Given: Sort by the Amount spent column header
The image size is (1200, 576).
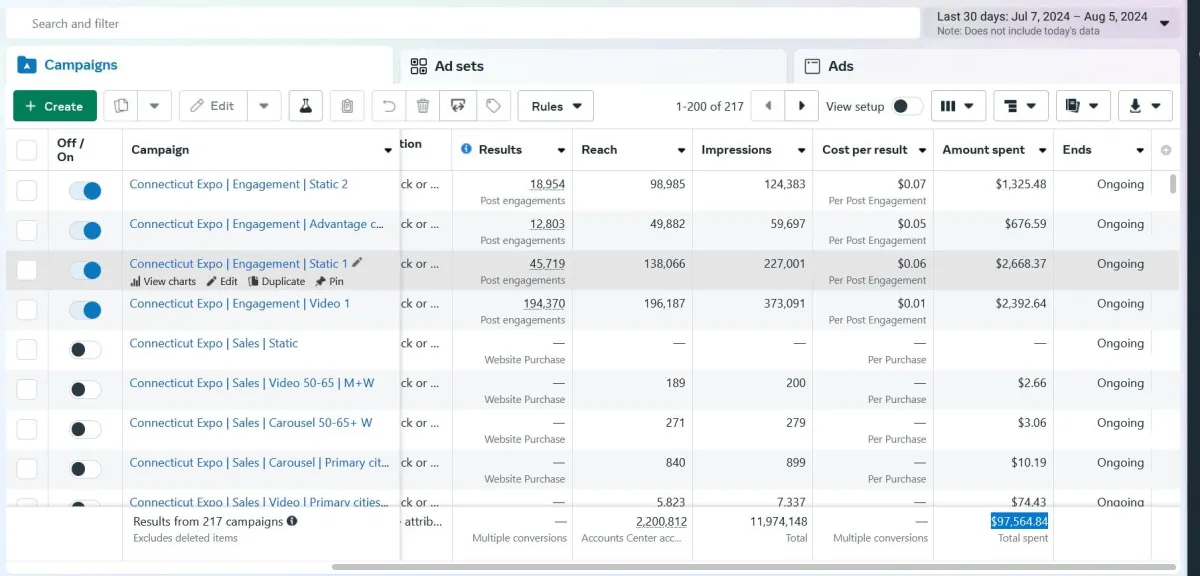Looking at the screenshot, I should [x=984, y=150].
